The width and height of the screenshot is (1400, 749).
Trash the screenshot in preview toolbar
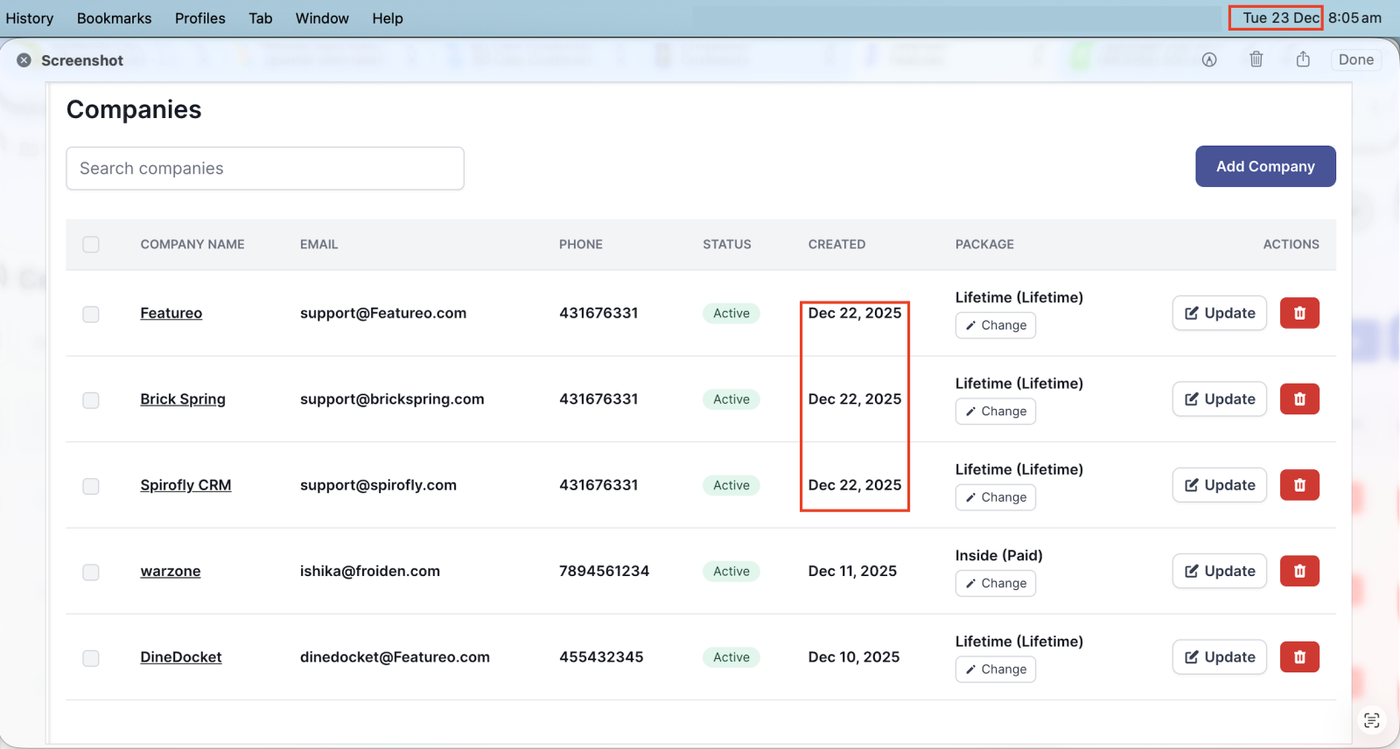pos(1256,60)
